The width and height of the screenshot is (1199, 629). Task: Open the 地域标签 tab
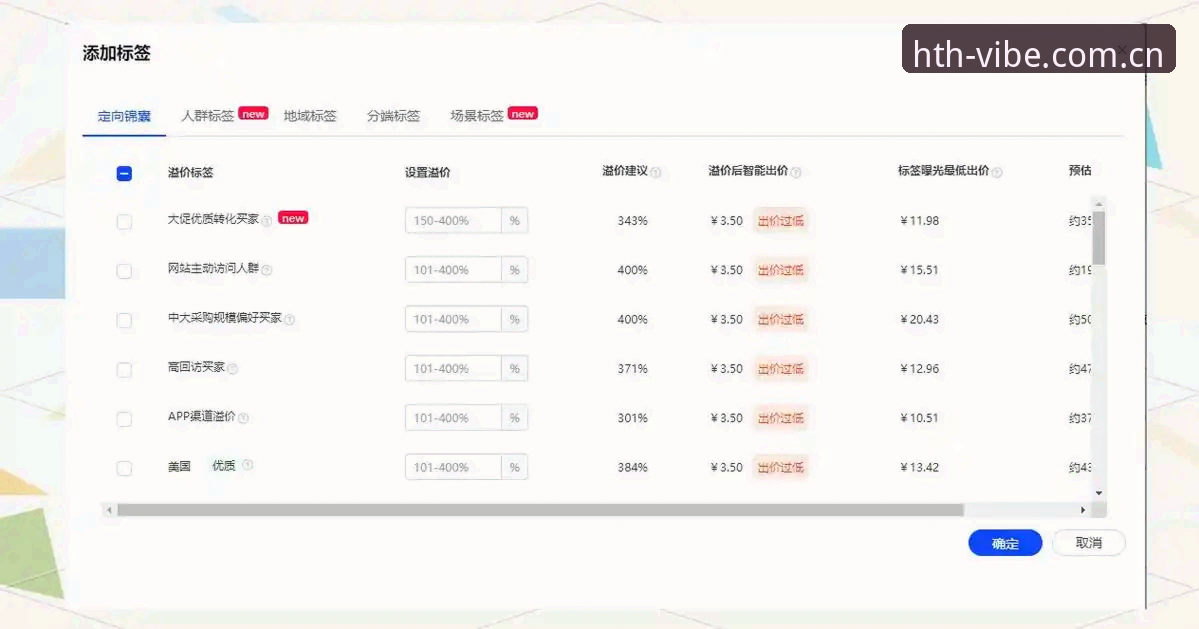coord(310,115)
